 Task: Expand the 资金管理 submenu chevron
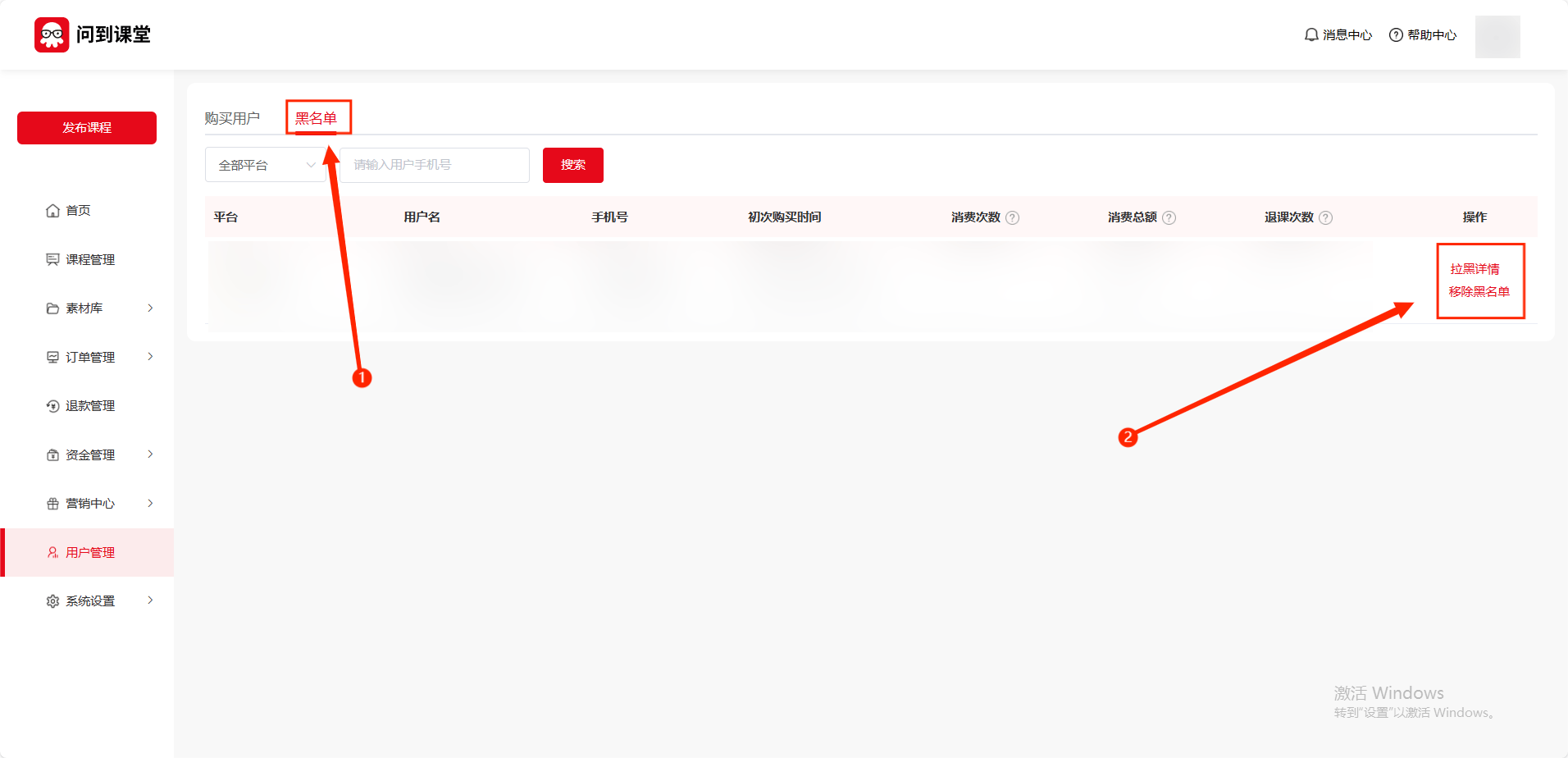click(150, 454)
